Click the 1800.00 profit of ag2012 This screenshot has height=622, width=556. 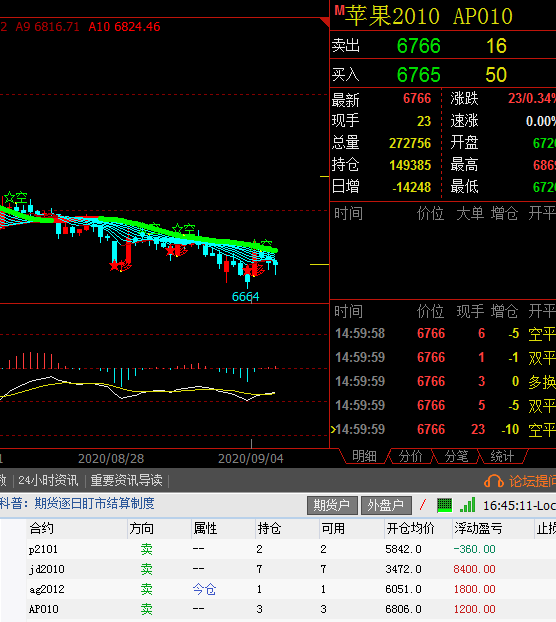click(474, 589)
